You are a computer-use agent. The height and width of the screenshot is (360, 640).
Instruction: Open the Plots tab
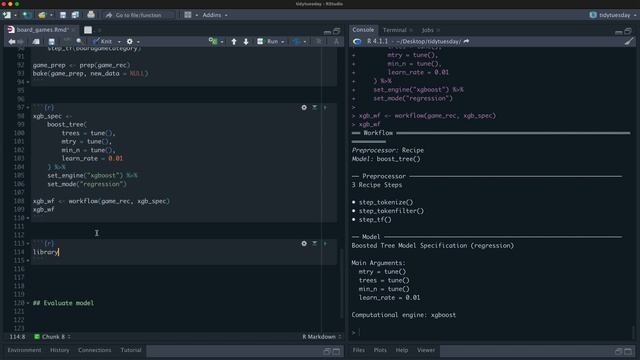pos(380,350)
